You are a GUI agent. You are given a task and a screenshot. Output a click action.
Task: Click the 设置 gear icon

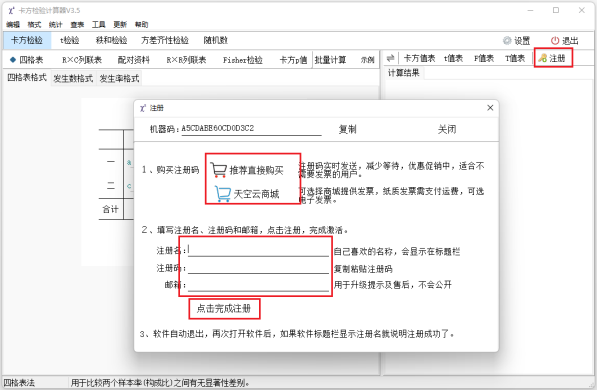pos(507,40)
